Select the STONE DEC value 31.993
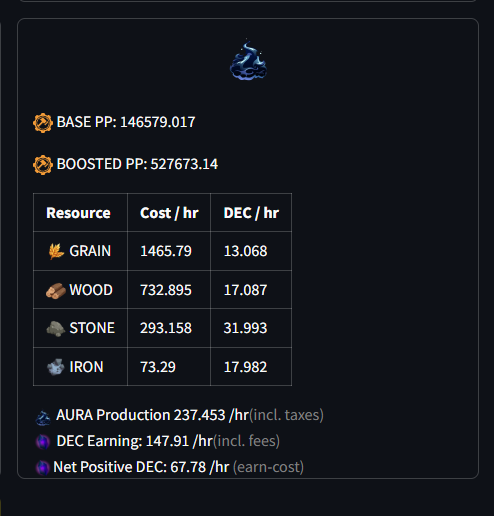The width and height of the screenshot is (494, 516). point(245,328)
